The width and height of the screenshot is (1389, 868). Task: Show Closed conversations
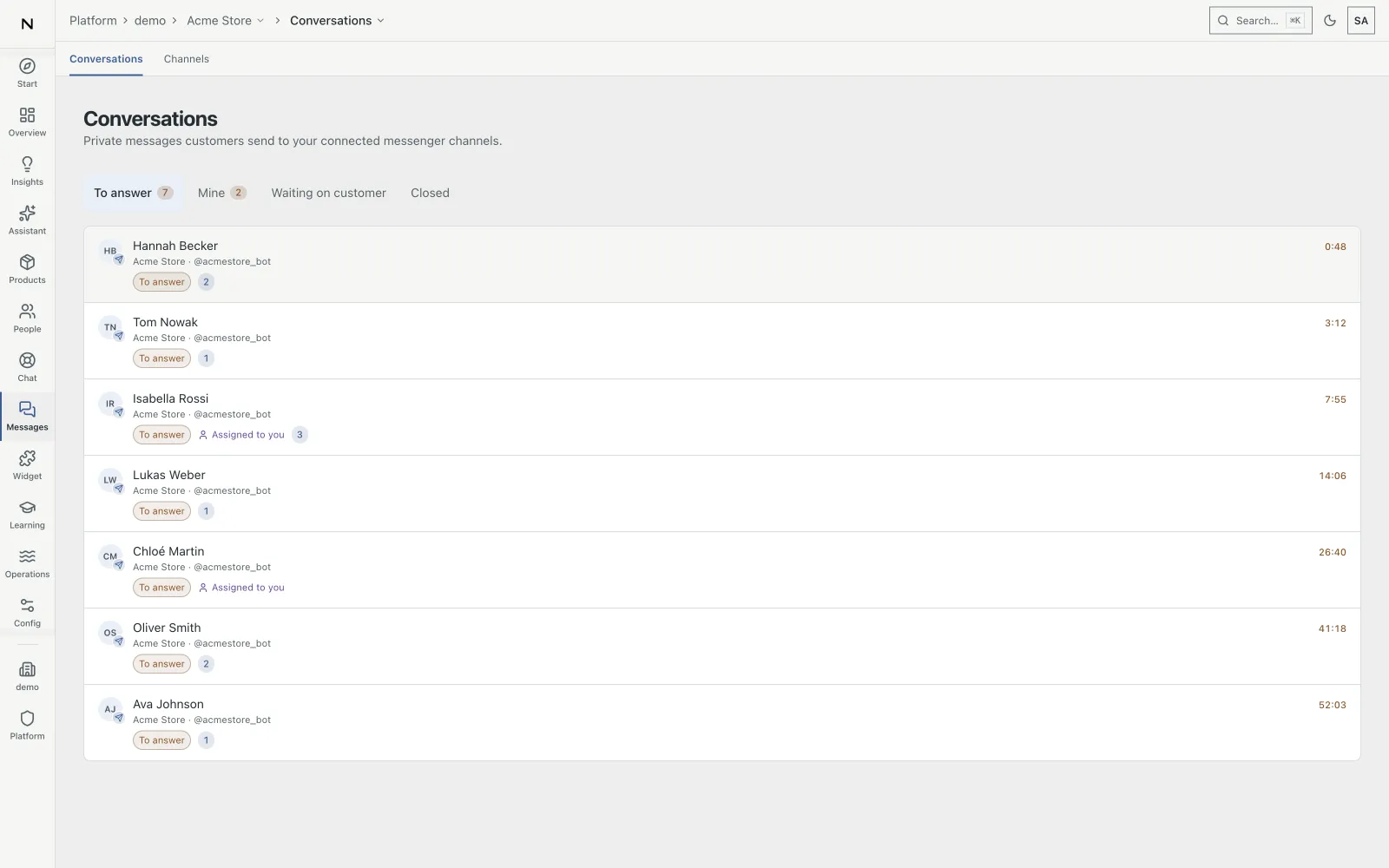pyautogui.click(x=430, y=193)
